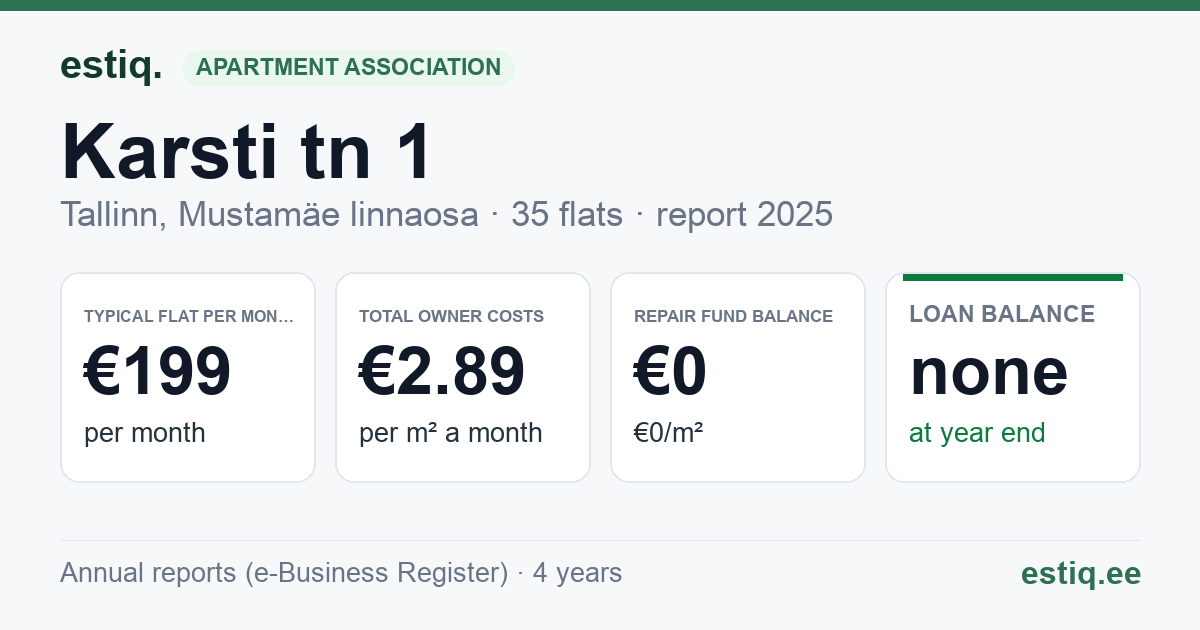1200x630 pixels.
Task: Click the 'at year end' caption
Action: tap(977, 433)
